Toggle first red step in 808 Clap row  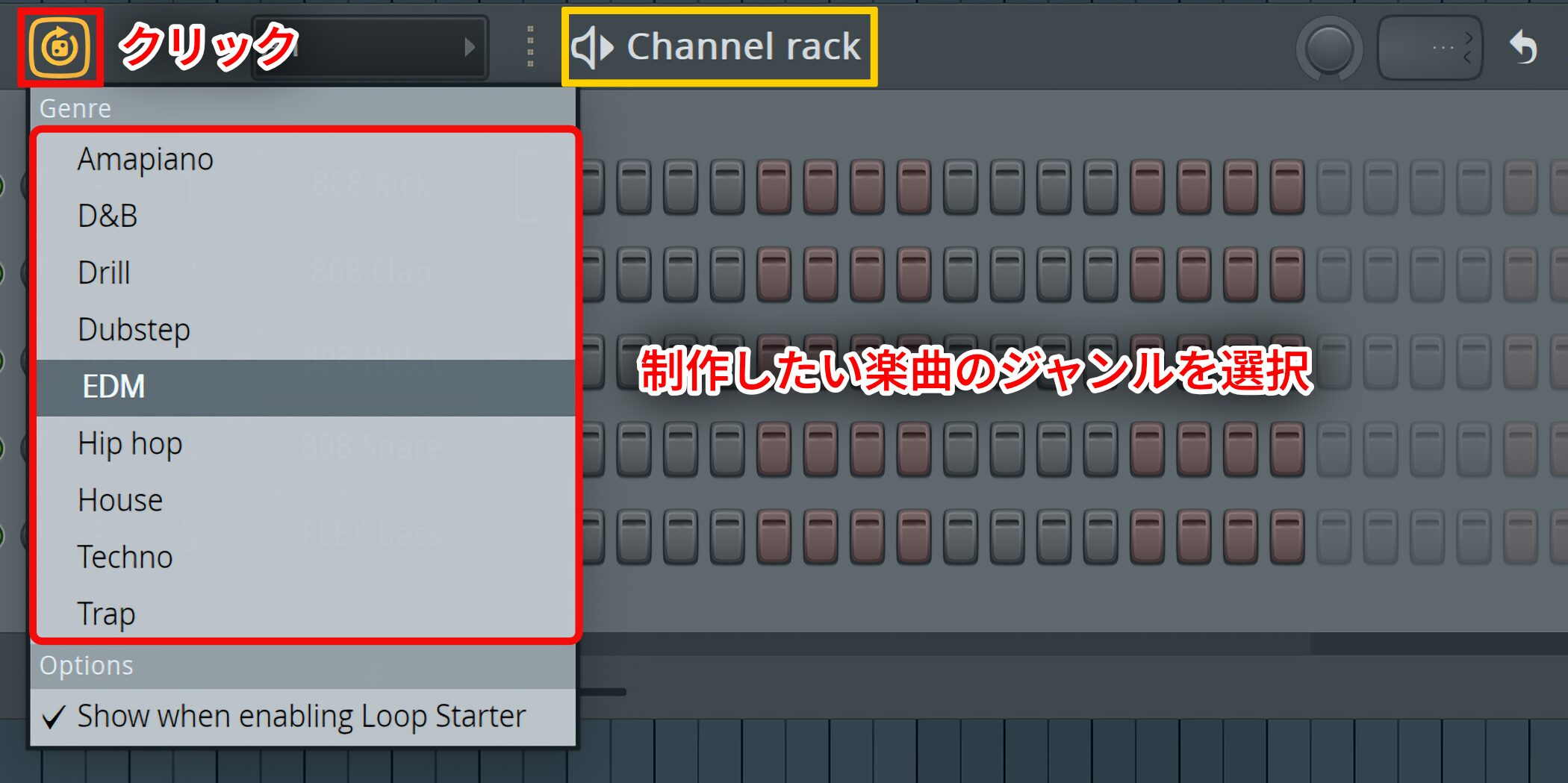tap(774, 274)
